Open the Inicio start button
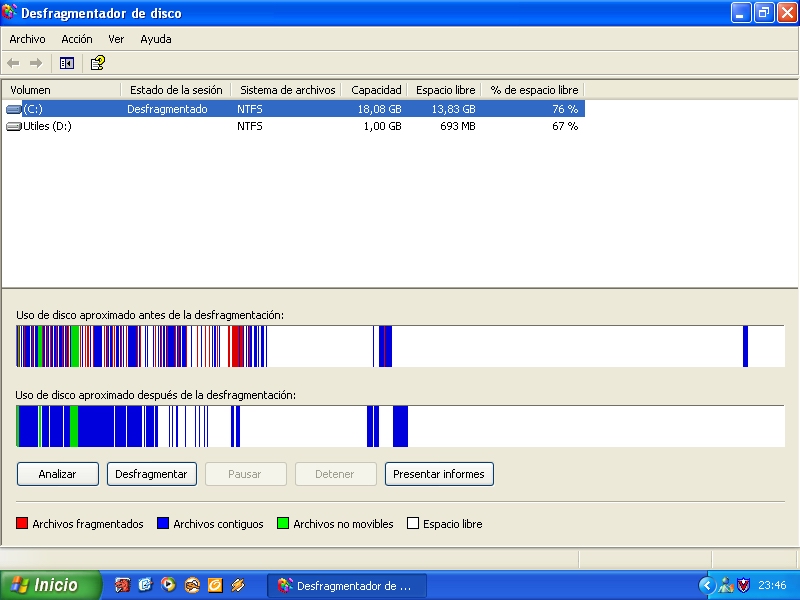800x600 pixels. (52, 585)
